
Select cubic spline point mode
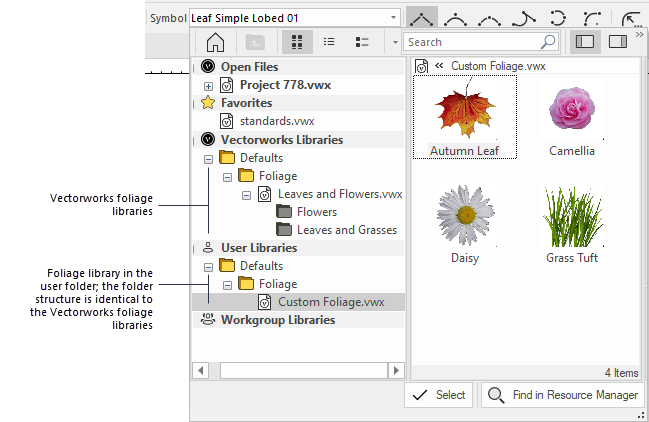tap(490, 19)
